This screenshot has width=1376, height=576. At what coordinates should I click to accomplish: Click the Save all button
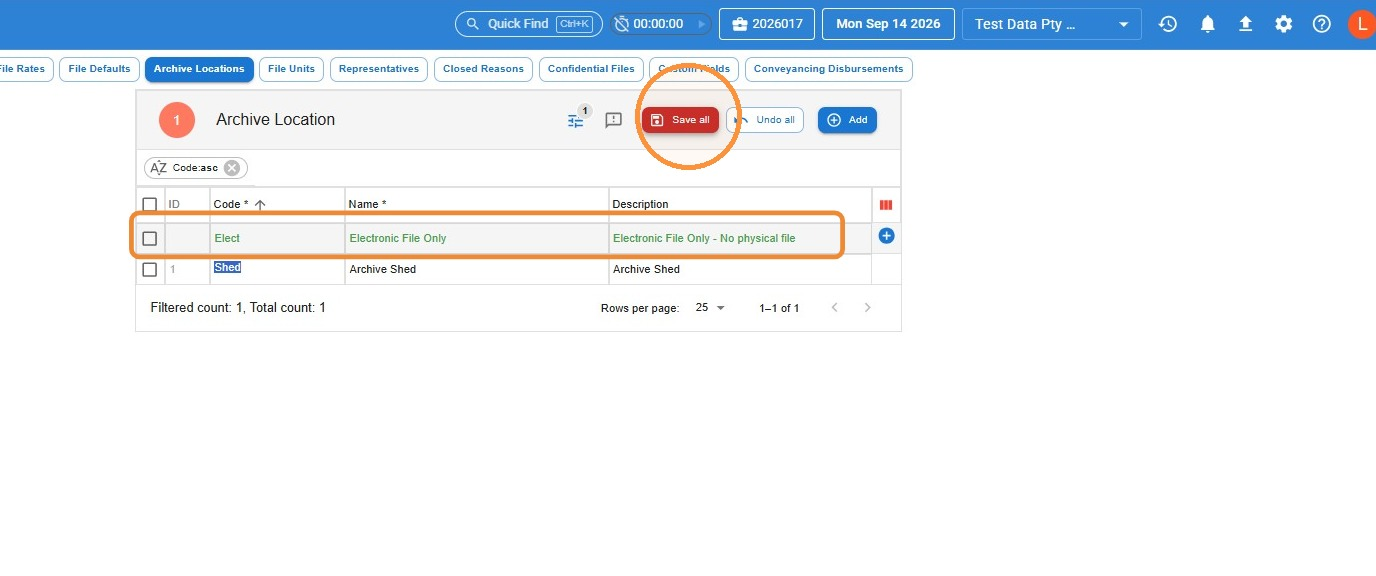[x=680, y=120]
